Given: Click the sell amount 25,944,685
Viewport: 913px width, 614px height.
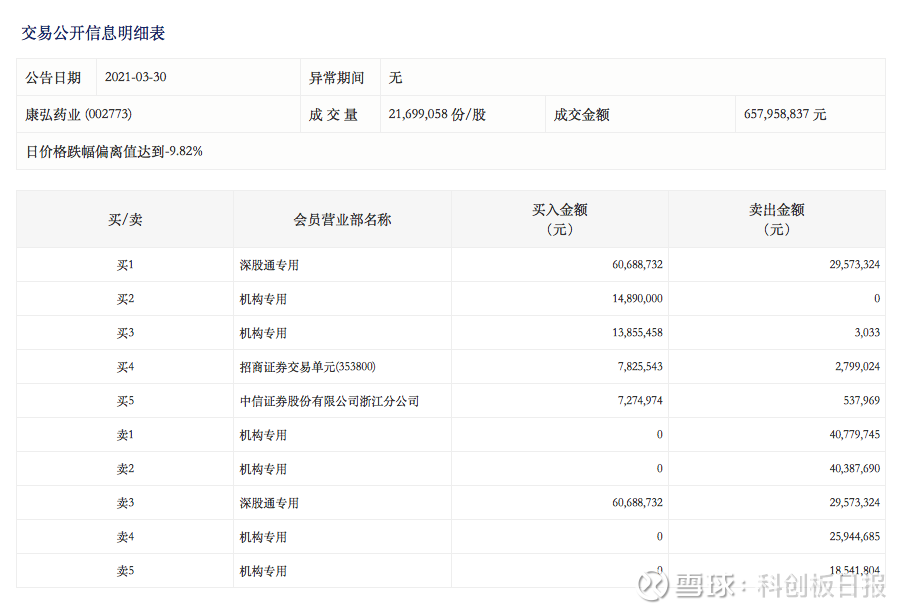Looking at the screenshot, I should click(x=846, y=537).
